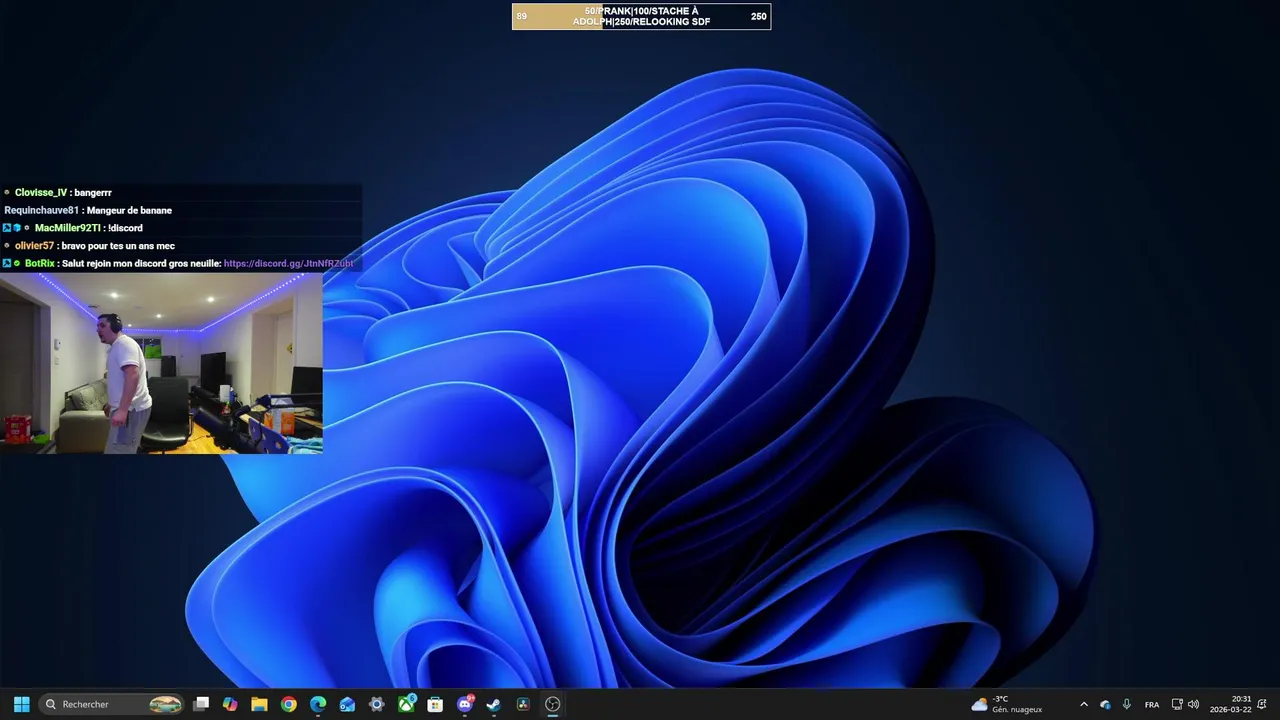Click the username Requinchauve81 in chat
This screenshot has height=720, width=1280.
coord(41,211)
